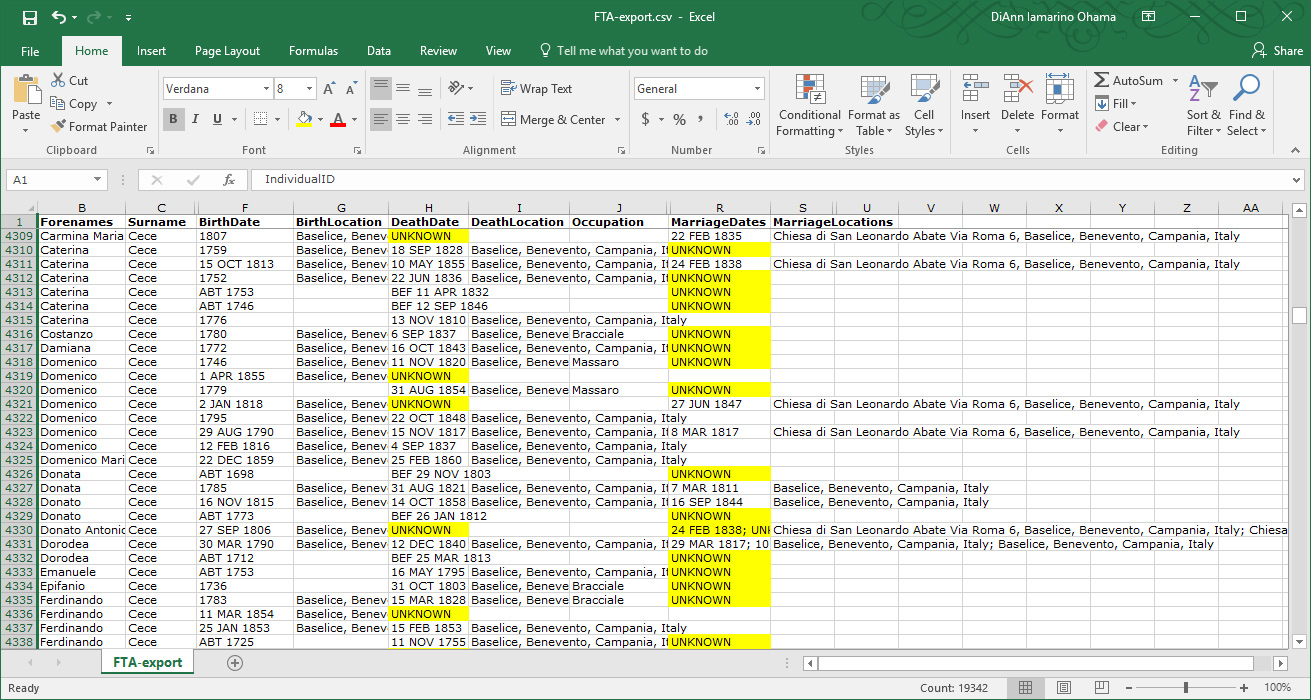Switch to the Formulas ribbon tab

313,50
